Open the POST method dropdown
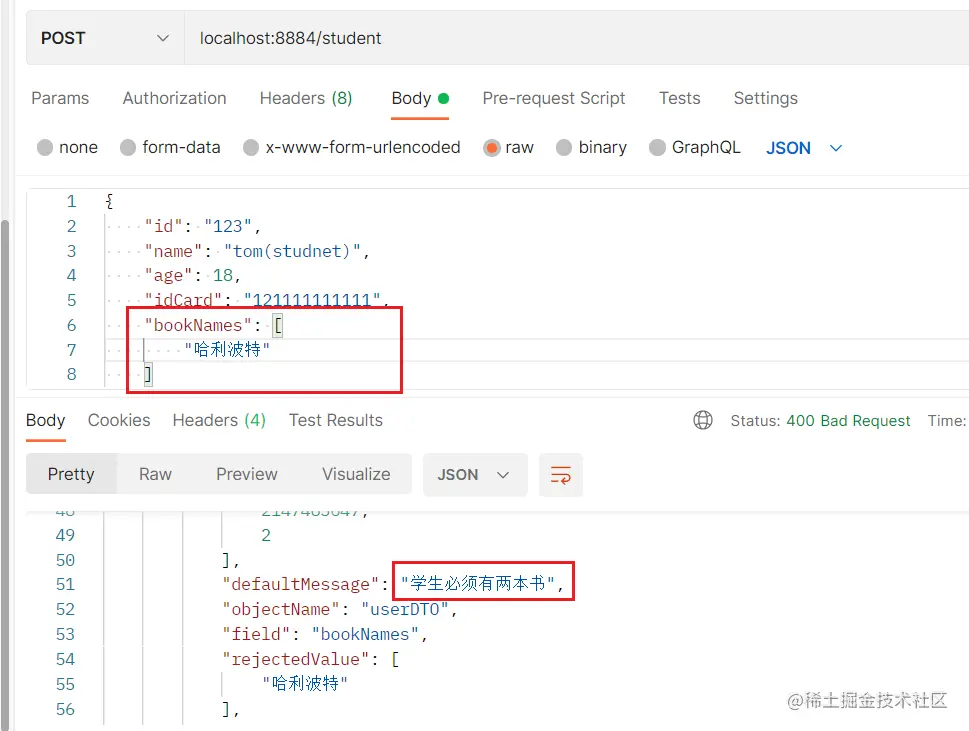The height and width of the screenshot is (731, 969). pos(105,38)
